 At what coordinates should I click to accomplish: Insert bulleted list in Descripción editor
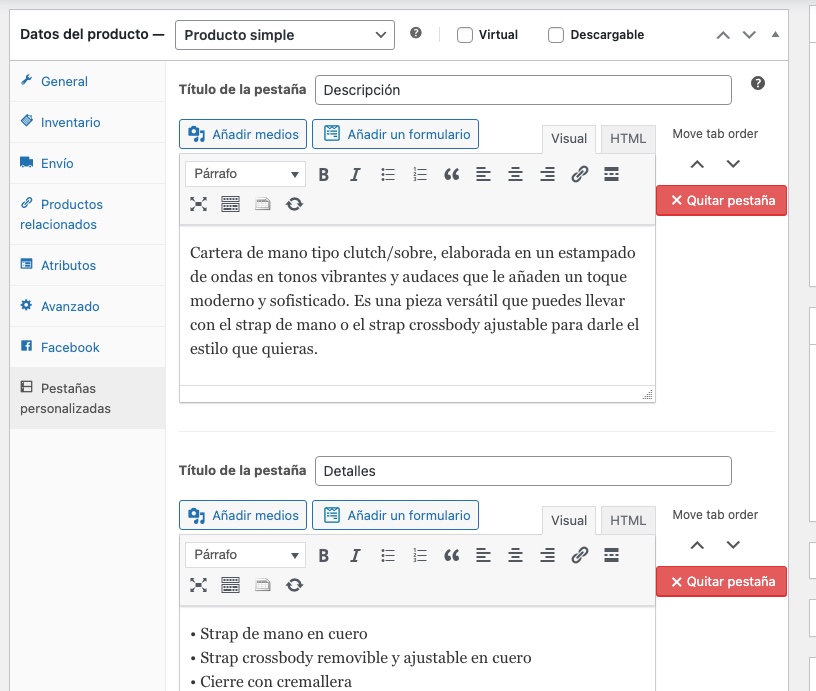pyautogui.click(x=388, y=174)
